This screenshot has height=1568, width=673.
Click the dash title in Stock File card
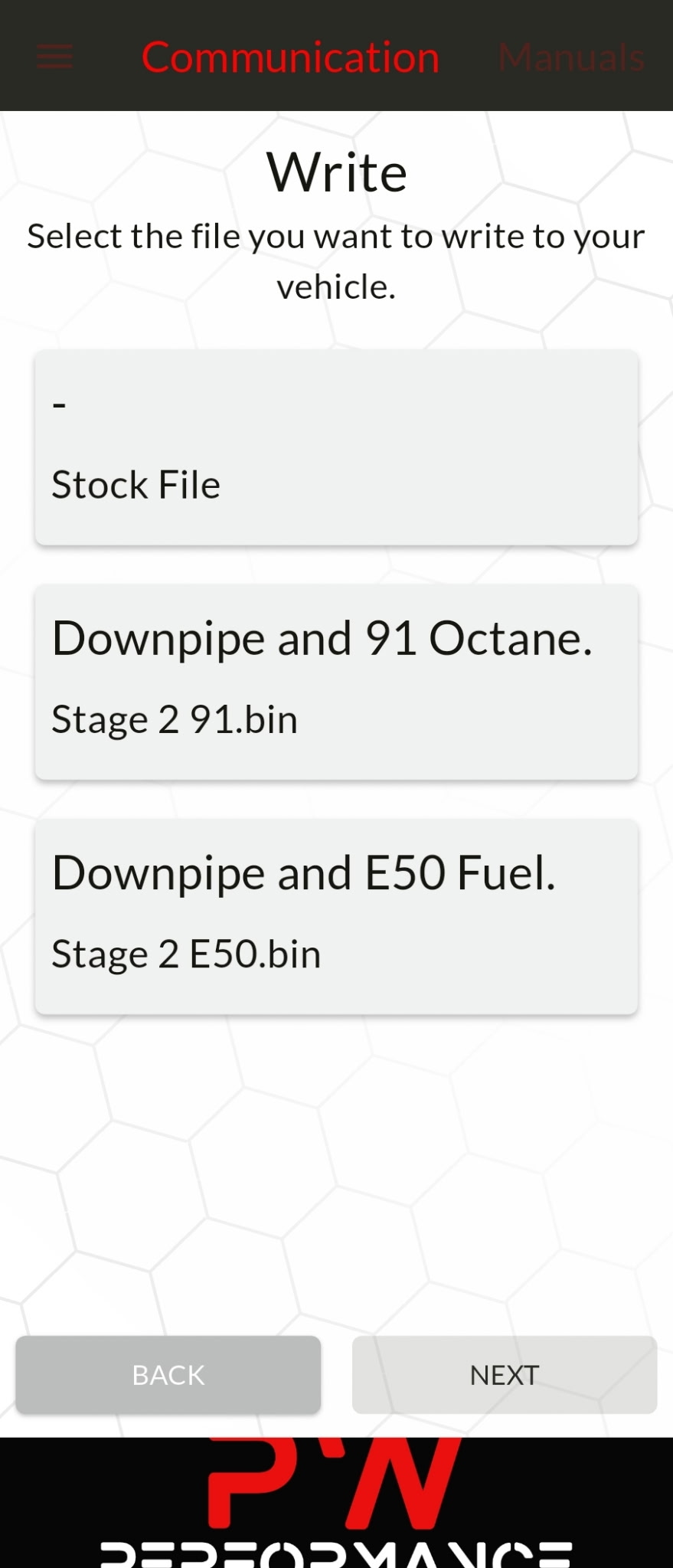[x=59, y=404]
